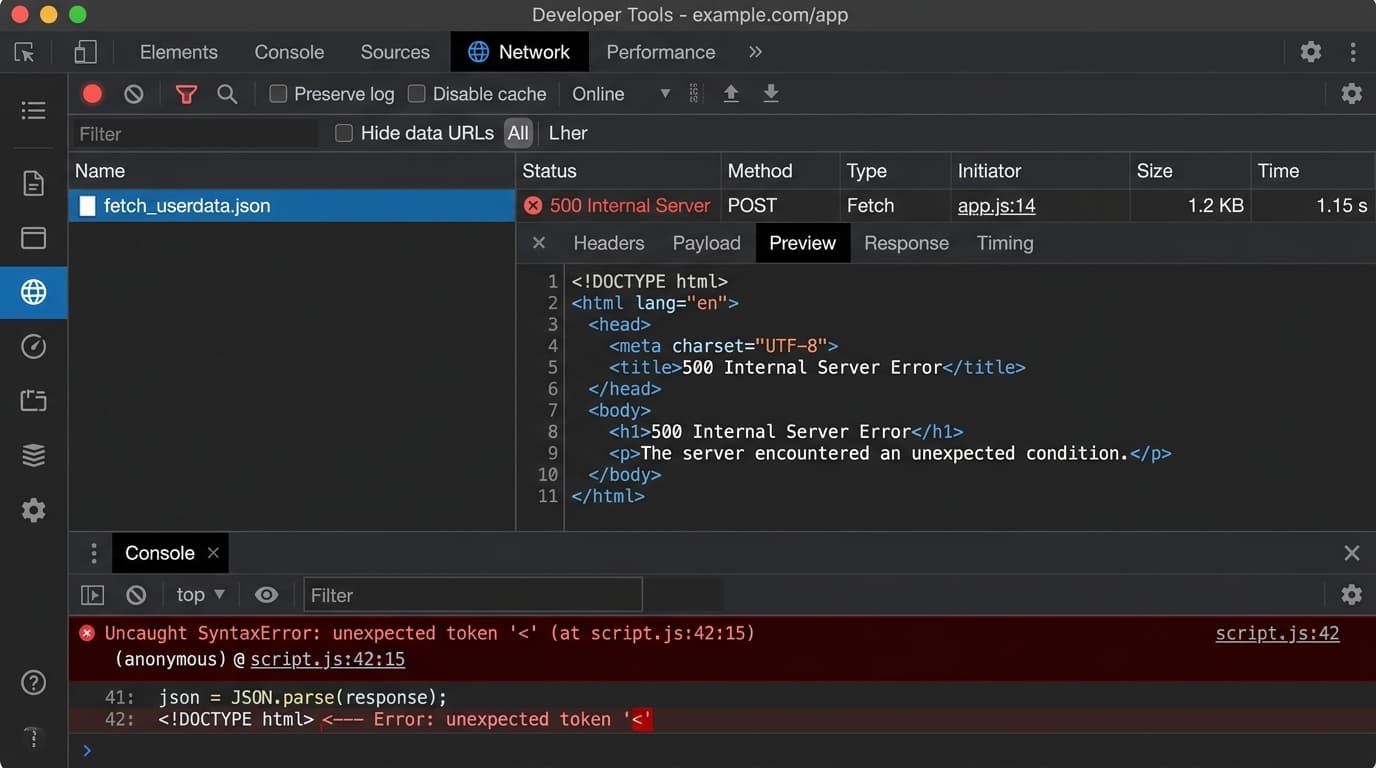Open DevTools settings gear at top right
This screenshot has width=1376, height=768.
(x=1311, y=52)
